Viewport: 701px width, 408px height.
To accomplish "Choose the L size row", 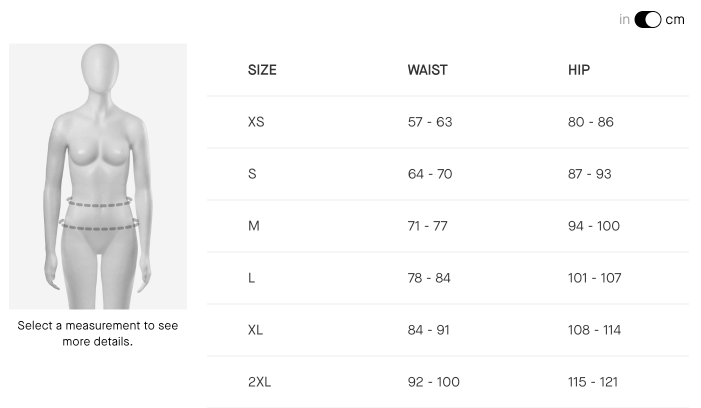I will coord(448,278).
